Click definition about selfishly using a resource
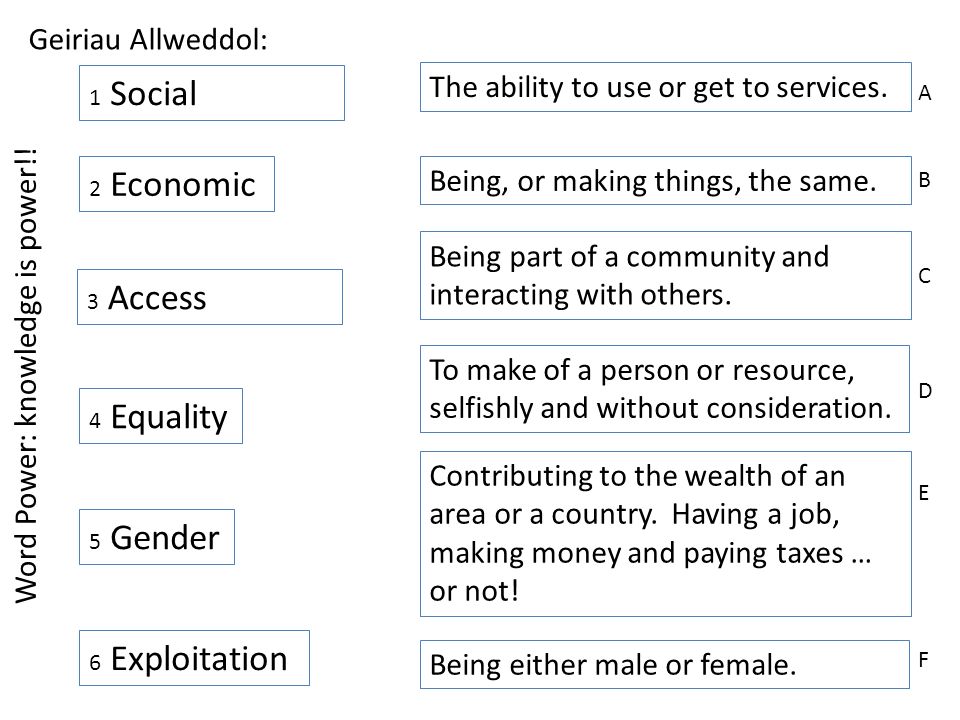The height and width of the screenshot is (720, 960). (665, 389)
